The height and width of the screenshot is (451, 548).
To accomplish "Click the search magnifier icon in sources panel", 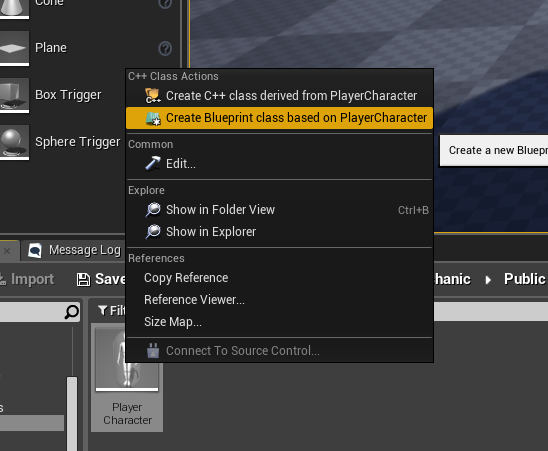I will (x=72, y=312).
